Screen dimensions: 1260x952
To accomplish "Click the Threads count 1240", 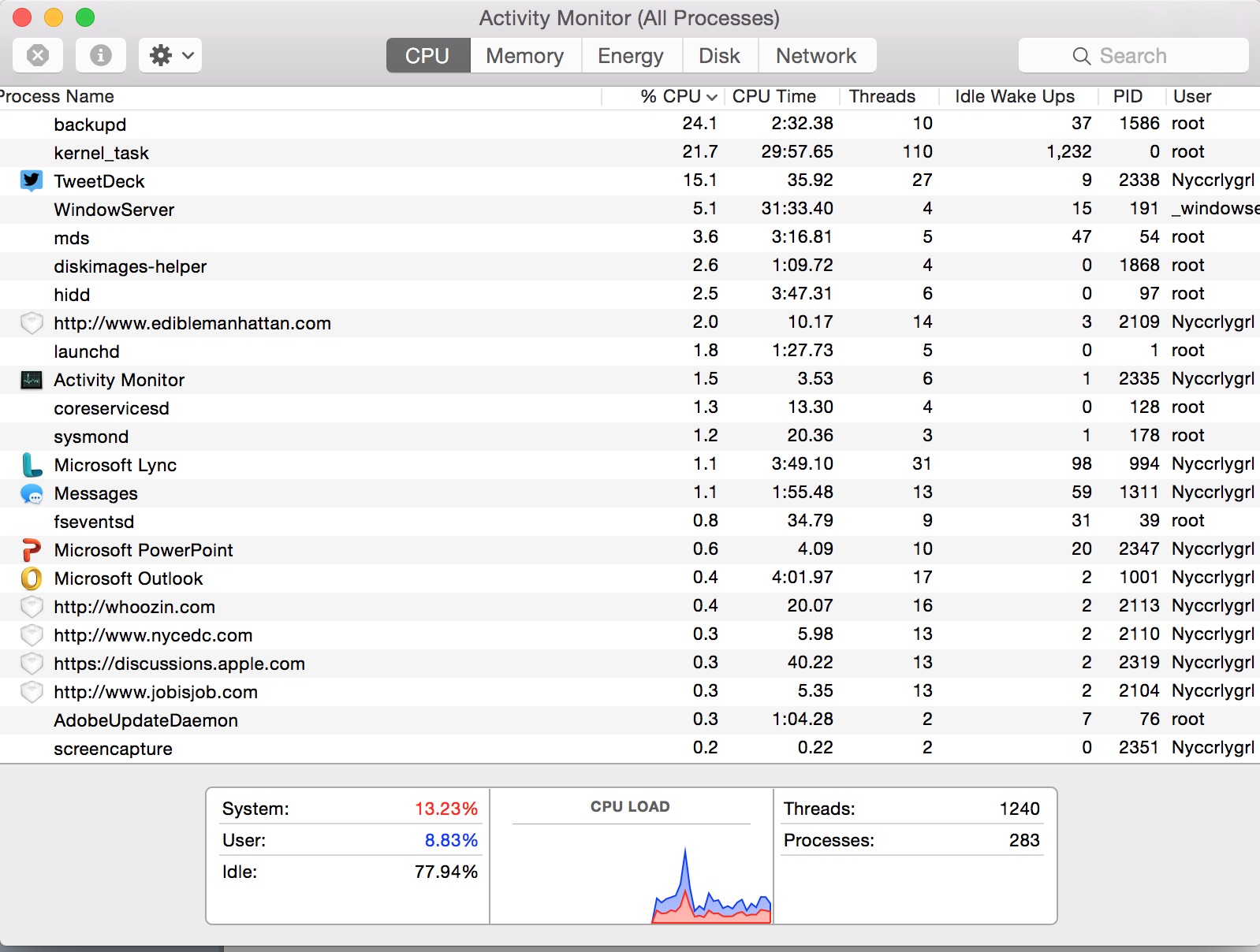I will (x=1020, y=809).
